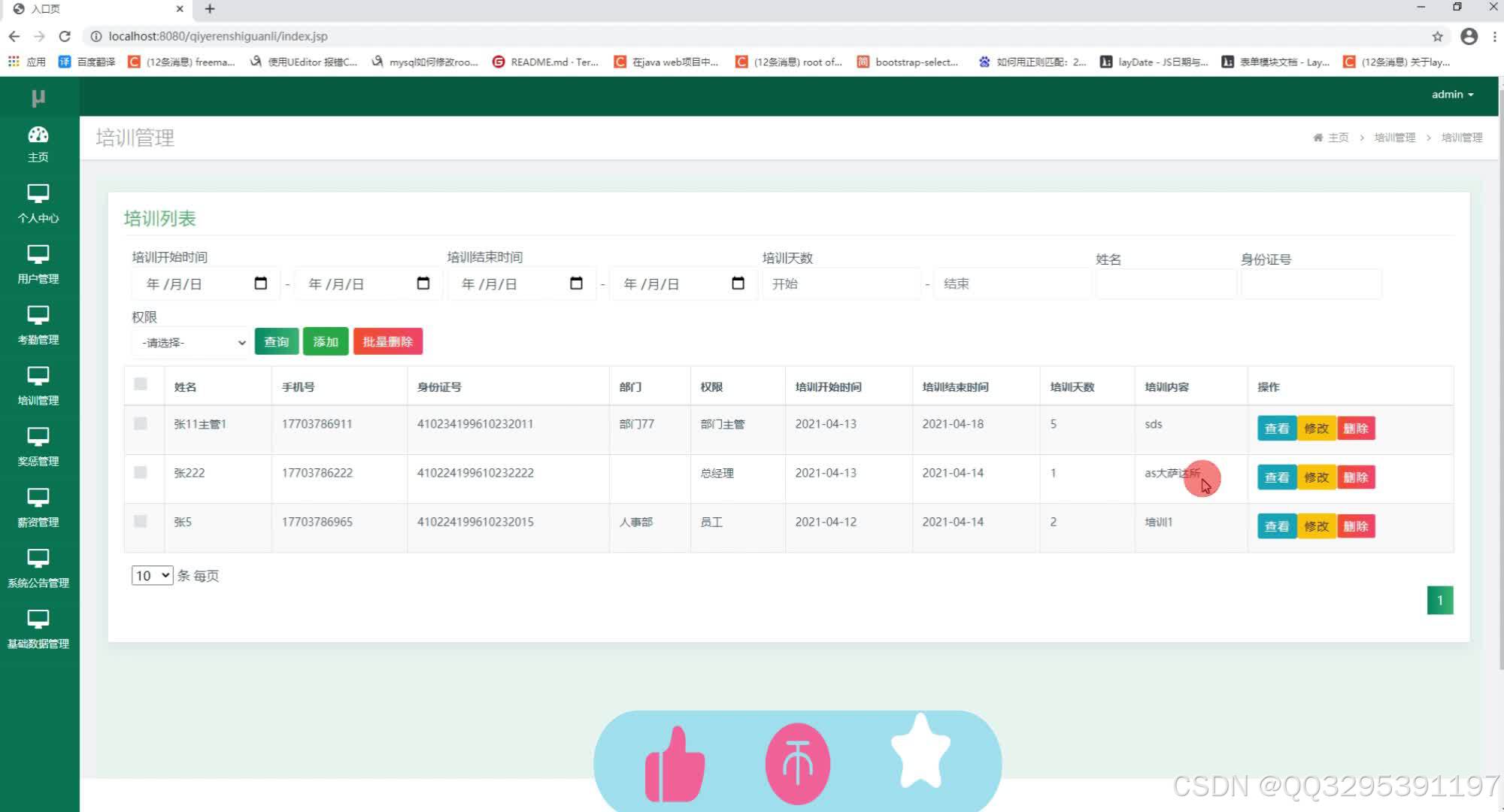The width and height of the screenshot is (1504, 812).
Task: Open the 应用 apps shortcut in bookmarks
Action: 26,62
